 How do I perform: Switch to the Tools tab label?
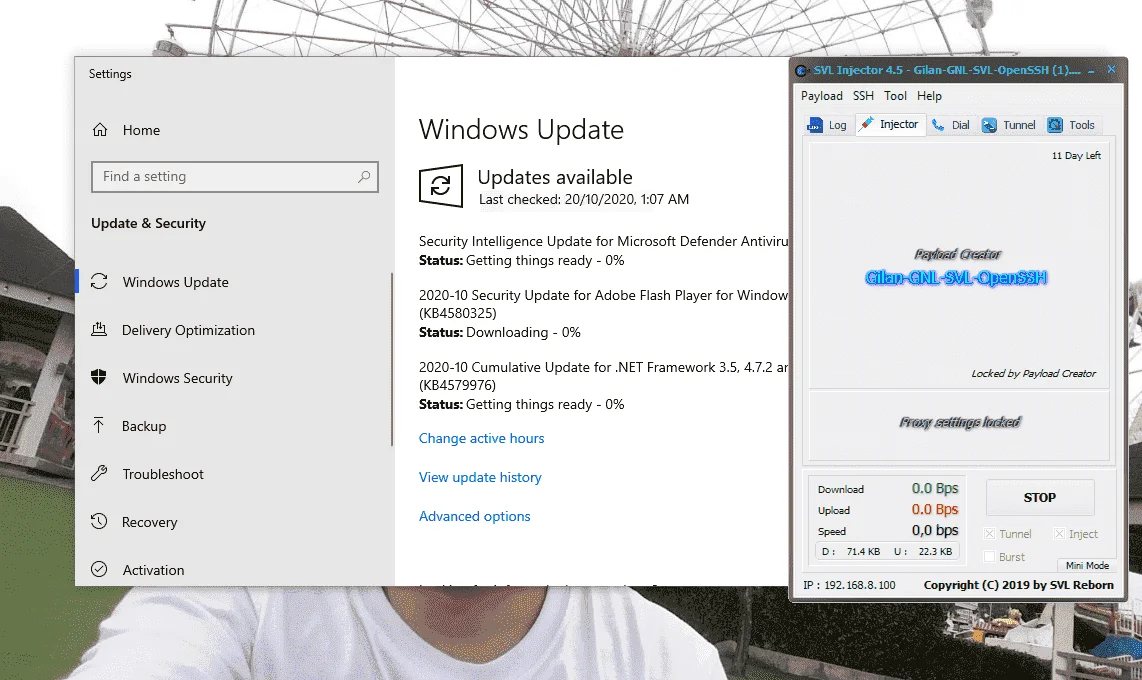pos(1082,125)
